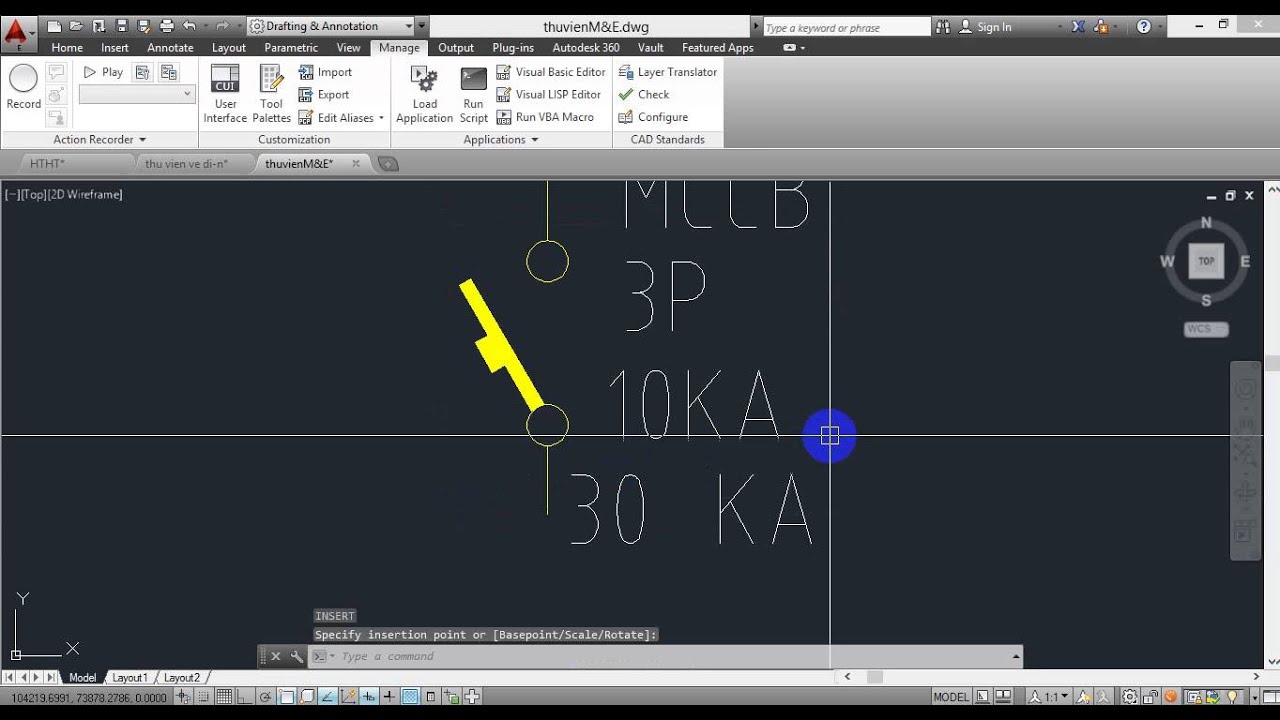Toggle Grid Display in status bar
The height and width of the screenshot is (720, 1280).
[224, 697]
